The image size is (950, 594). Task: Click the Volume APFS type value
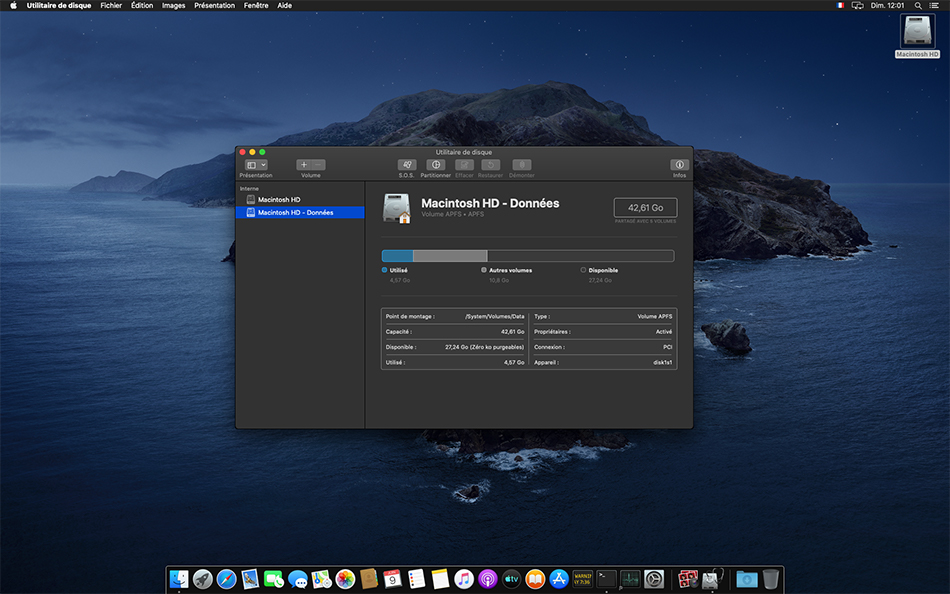(x=654, y=316)
